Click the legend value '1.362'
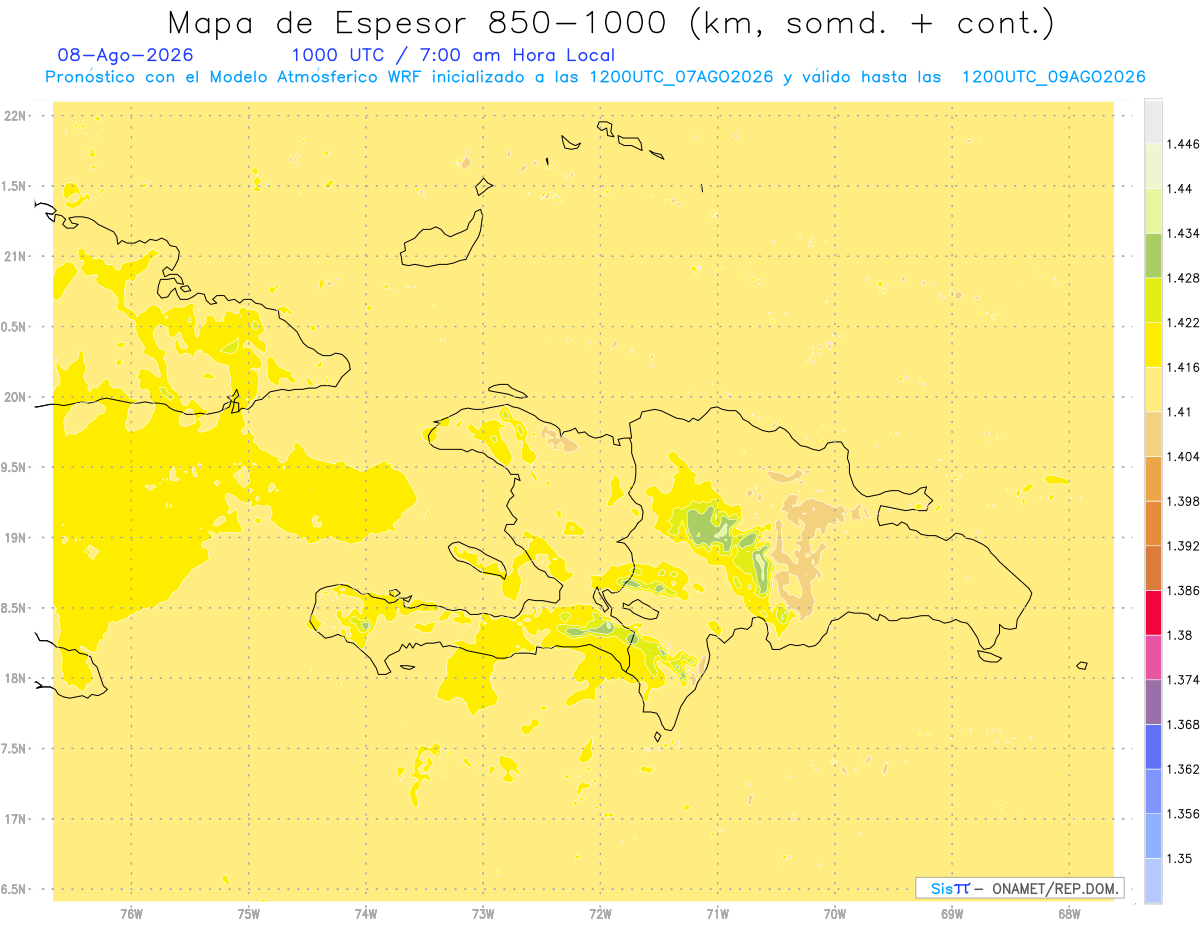Screen dimensions: 1200x927 [1183, 769]
